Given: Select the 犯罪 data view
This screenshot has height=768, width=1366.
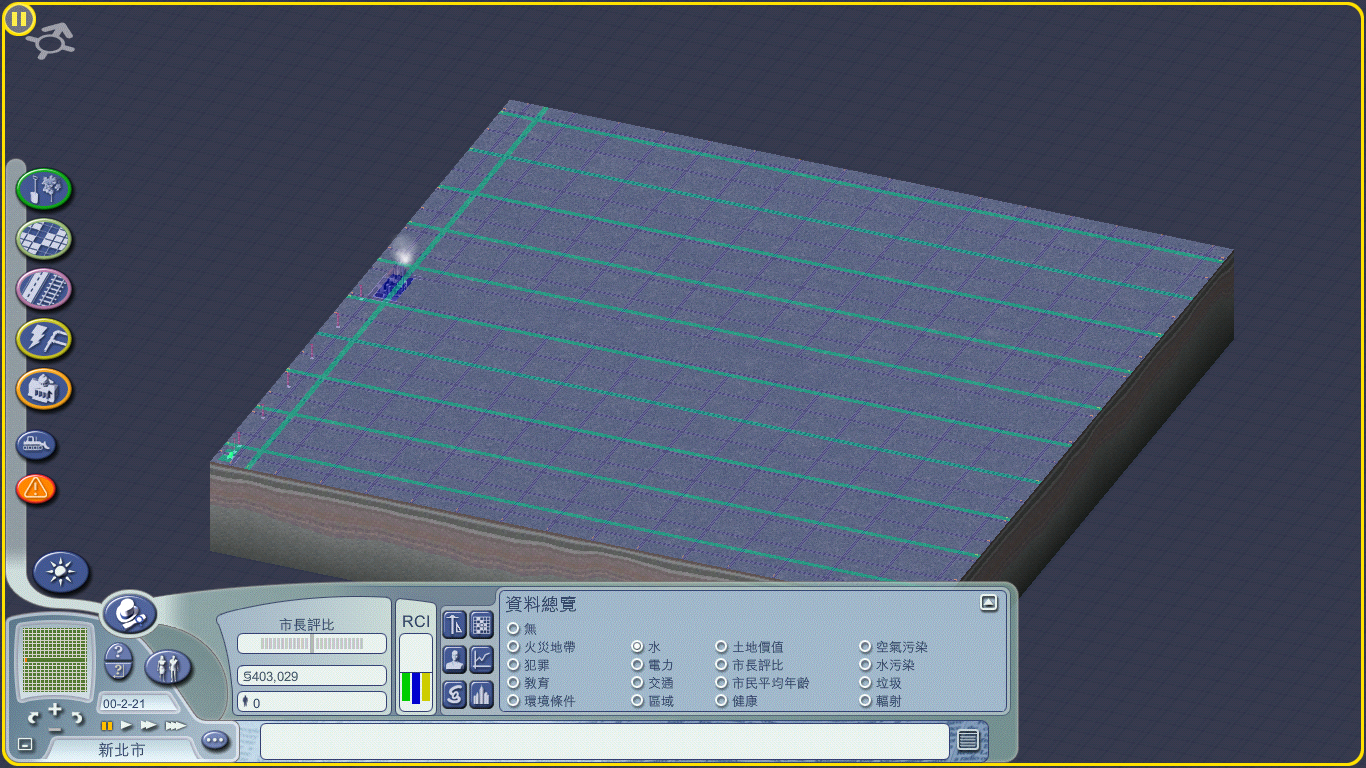Looking at the screenshot, I should (513, 665).
